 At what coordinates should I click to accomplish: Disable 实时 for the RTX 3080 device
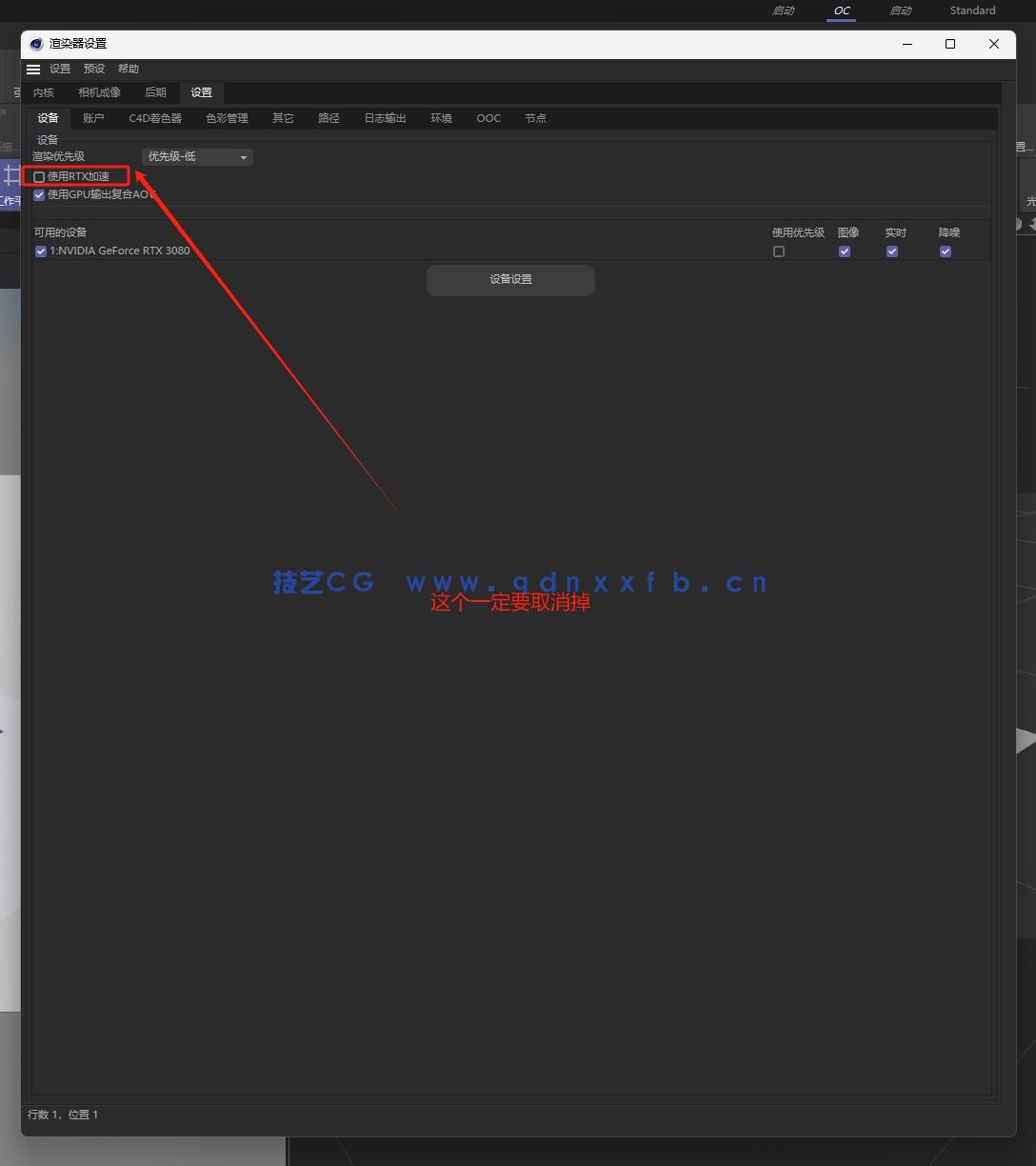coord(892,251)
